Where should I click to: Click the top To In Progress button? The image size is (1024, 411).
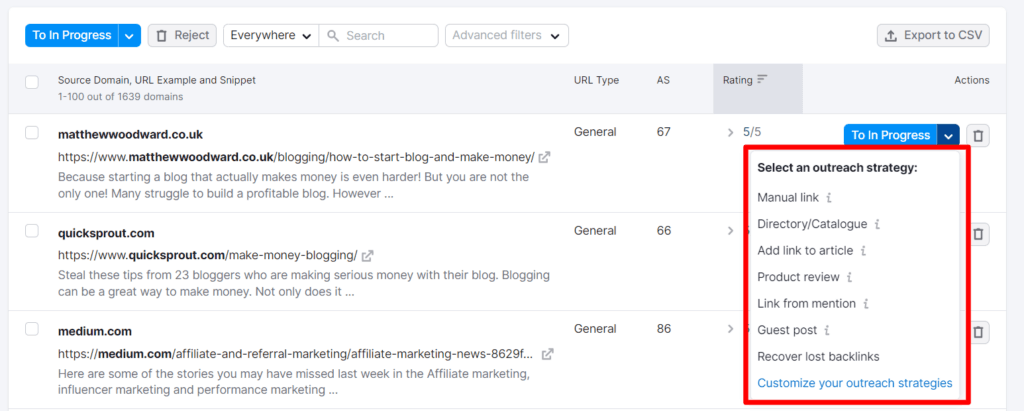tap(72, 35)
